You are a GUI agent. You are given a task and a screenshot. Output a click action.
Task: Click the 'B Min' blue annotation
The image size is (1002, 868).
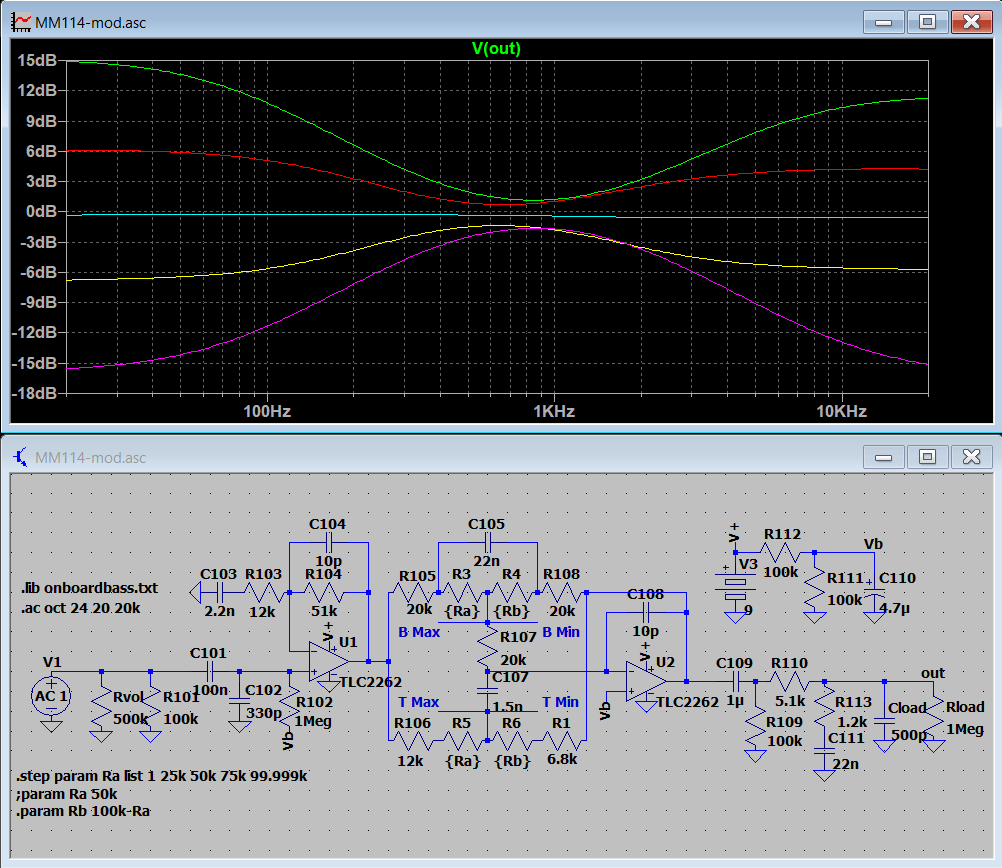point(560,632)
